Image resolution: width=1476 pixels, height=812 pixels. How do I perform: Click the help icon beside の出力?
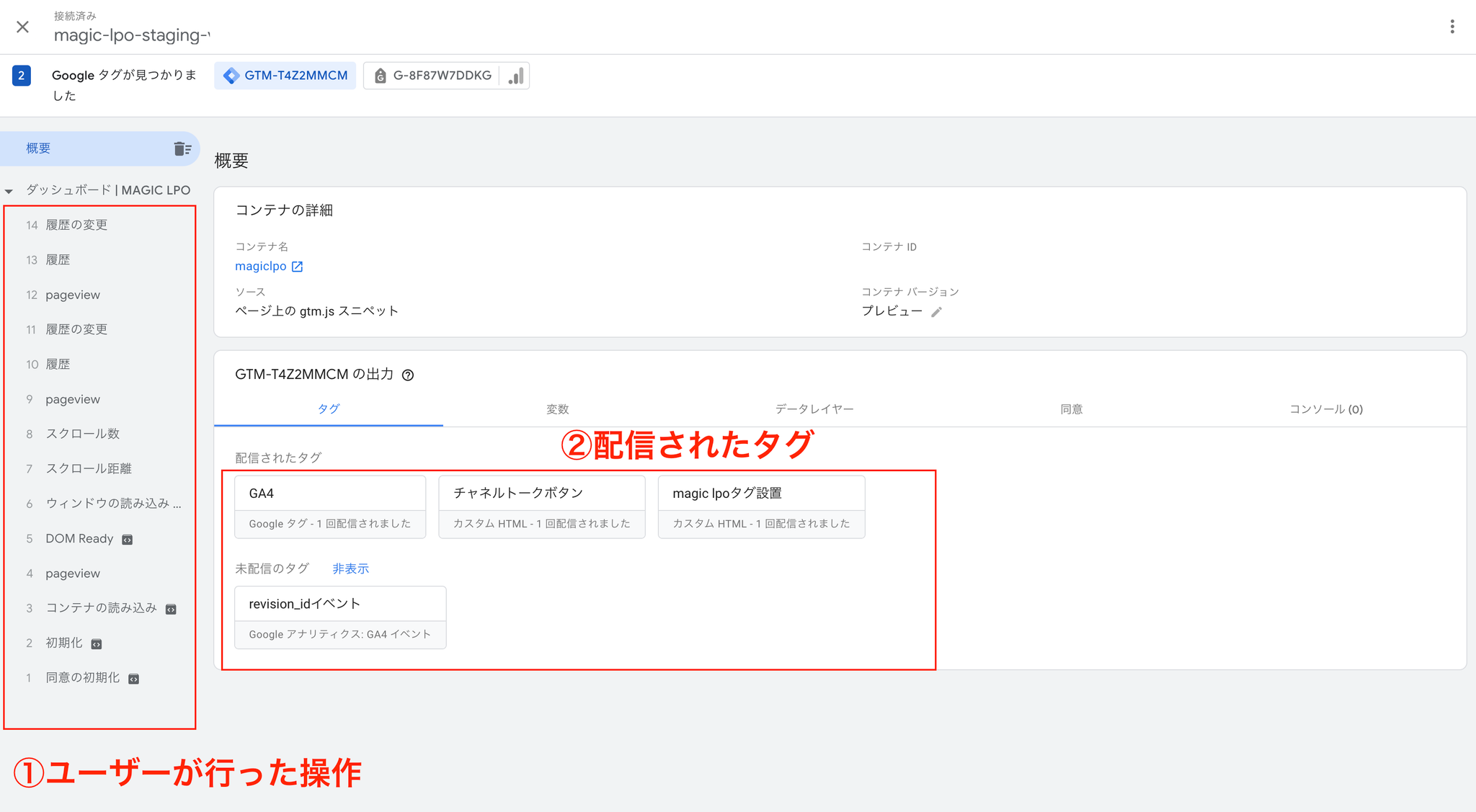[x=408, y=375]
